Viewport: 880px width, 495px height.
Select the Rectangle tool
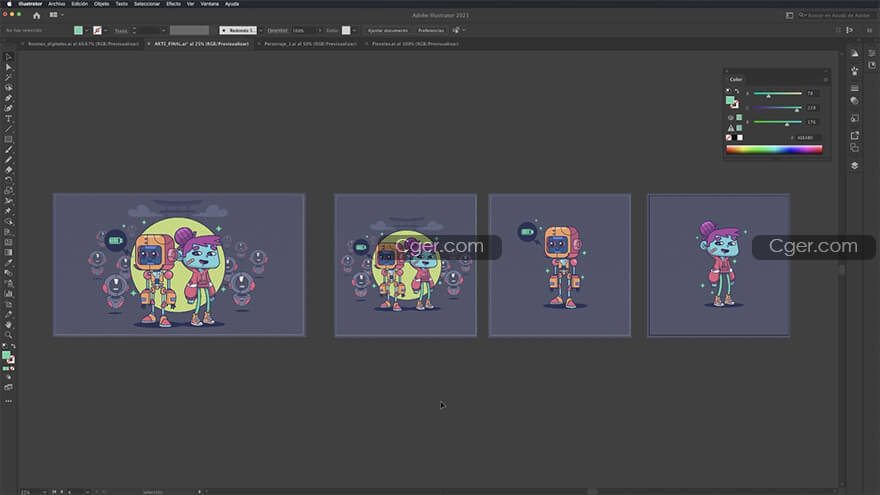pyautogui.click(x=8, y=139)
